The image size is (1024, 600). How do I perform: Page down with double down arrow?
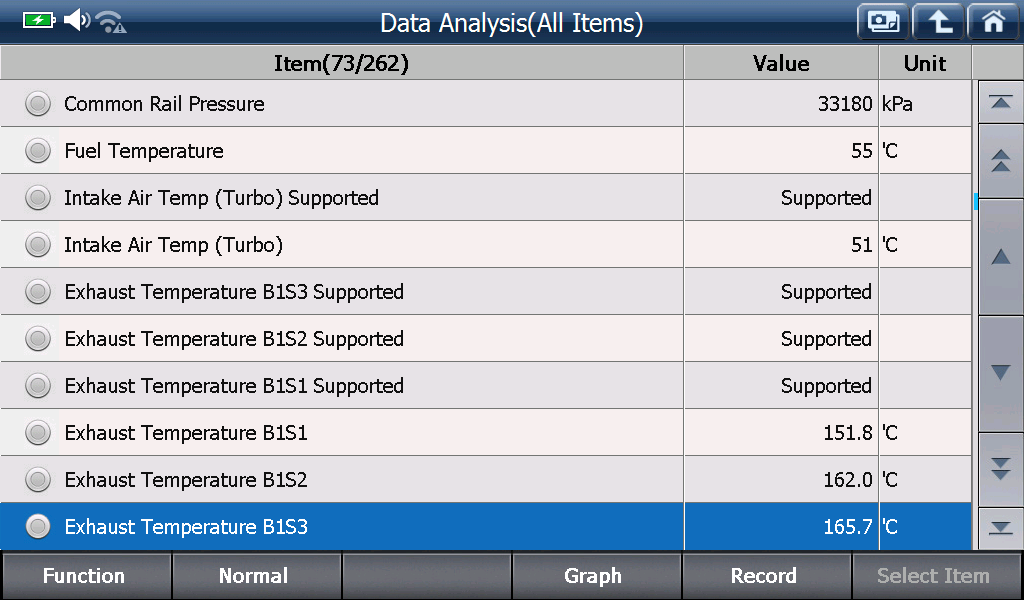1000,469
